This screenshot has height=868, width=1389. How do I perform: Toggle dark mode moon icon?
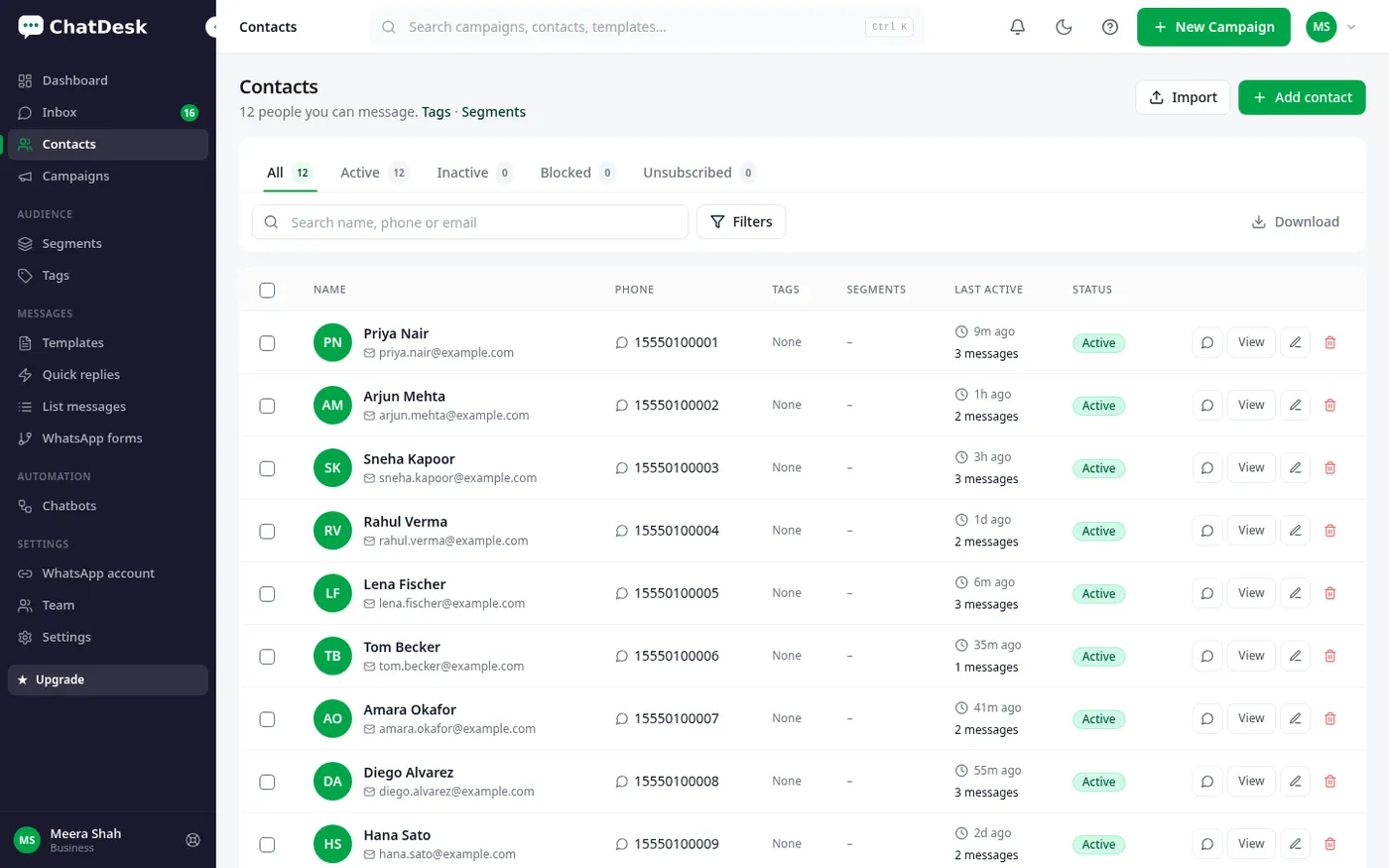click(1064, 27)
